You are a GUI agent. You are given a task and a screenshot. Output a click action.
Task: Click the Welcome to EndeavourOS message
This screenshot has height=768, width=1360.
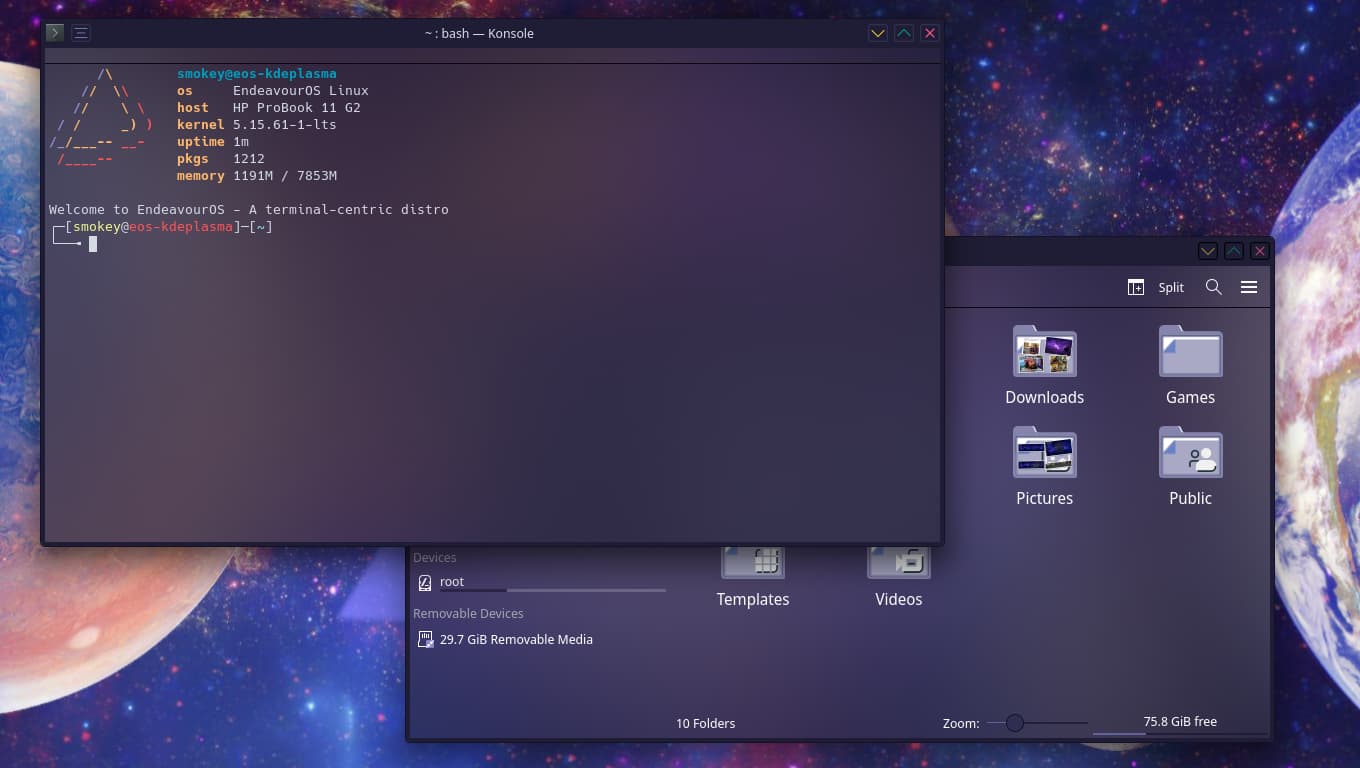pos(249,210)
